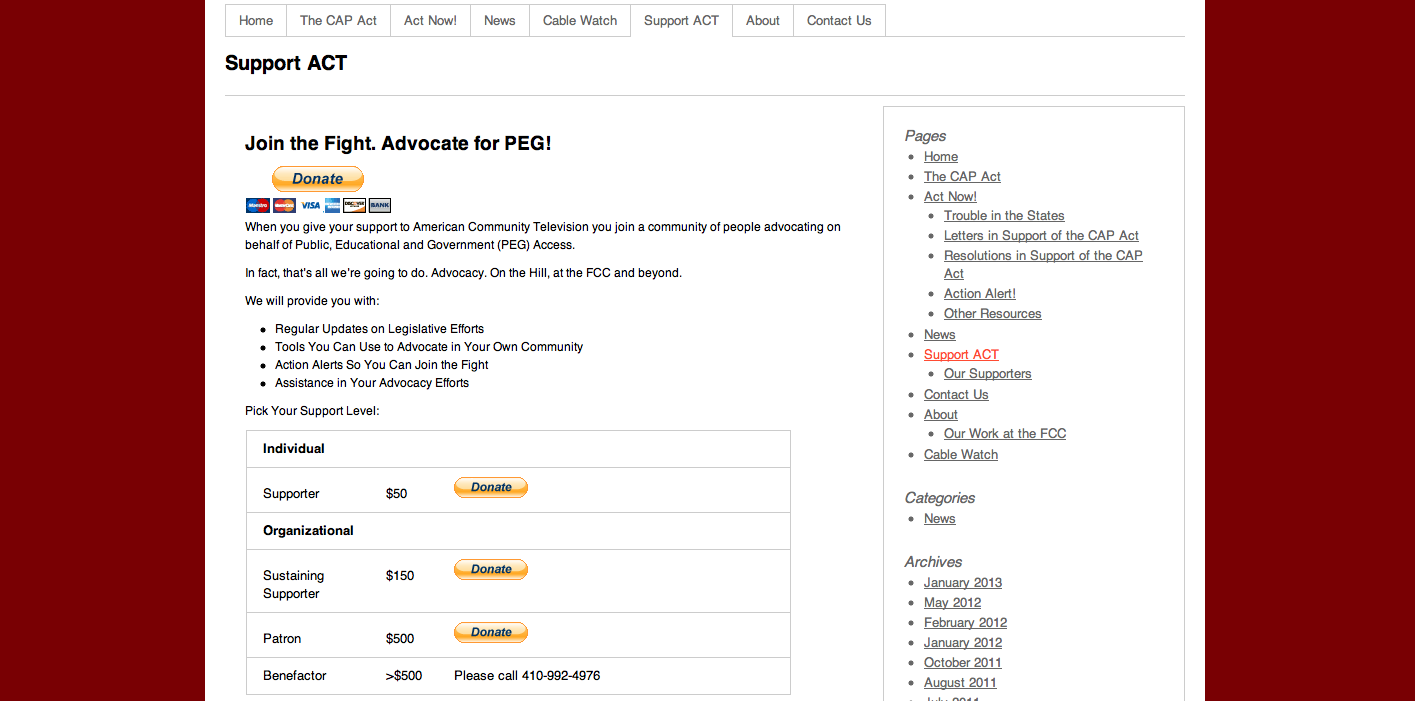
Task: Click the large Donate button under the heading
Action: [318, 179]
